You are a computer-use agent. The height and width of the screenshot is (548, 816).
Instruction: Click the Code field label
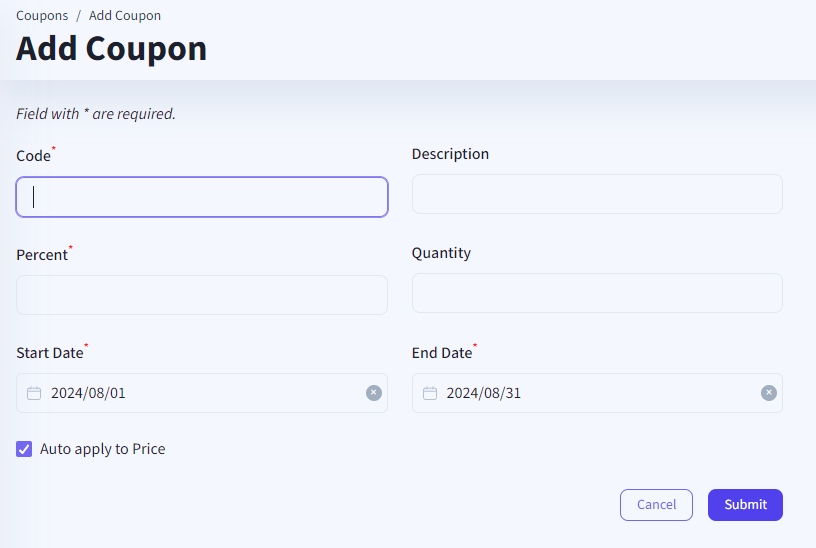click(33, 156)
